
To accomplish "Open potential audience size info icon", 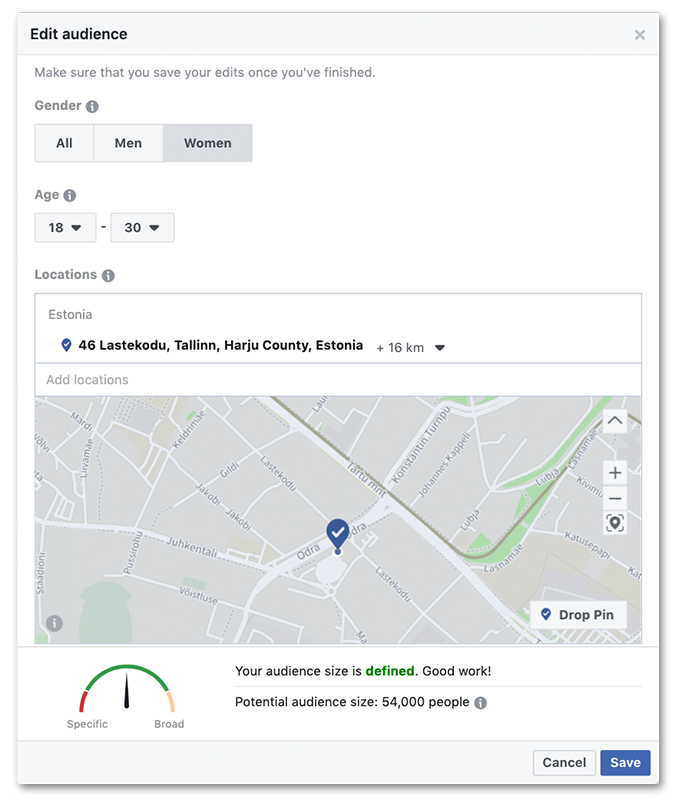I will (481, 703).
